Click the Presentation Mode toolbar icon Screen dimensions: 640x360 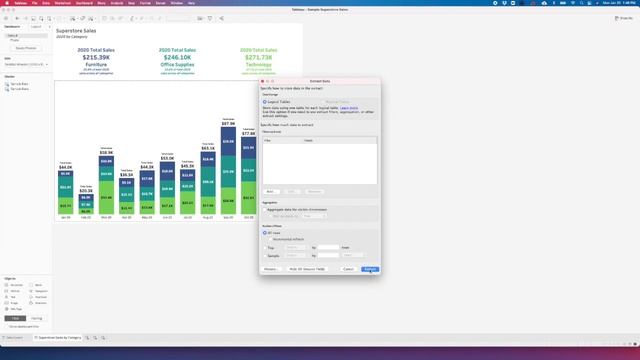click(210, 18)
